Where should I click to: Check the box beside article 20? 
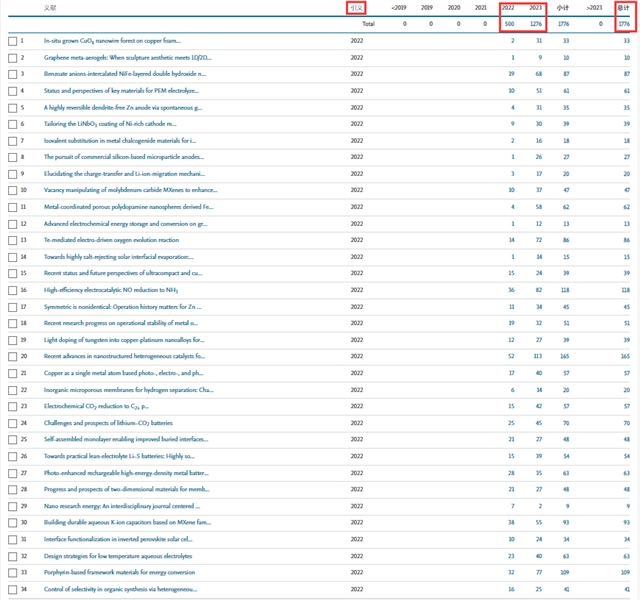pyautogui.click(x=12, y=355)
